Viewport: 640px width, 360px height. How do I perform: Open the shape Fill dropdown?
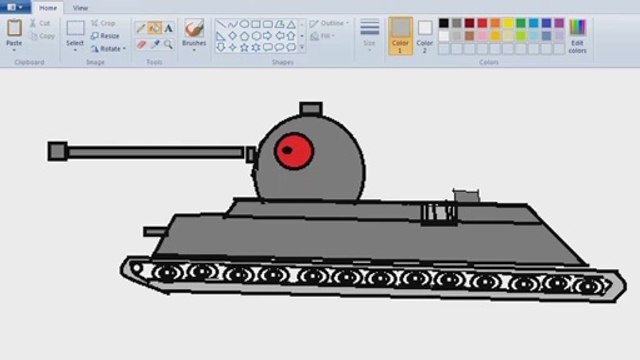click(322, 36)
